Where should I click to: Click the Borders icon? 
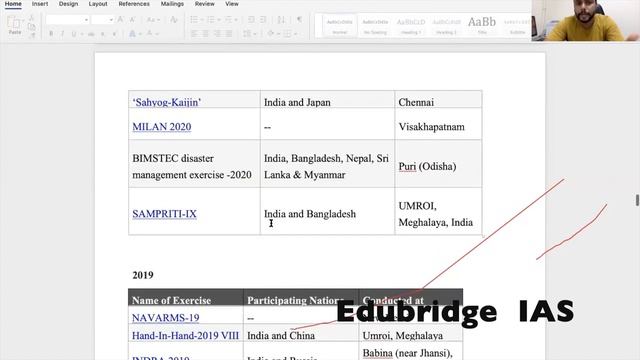287,34
